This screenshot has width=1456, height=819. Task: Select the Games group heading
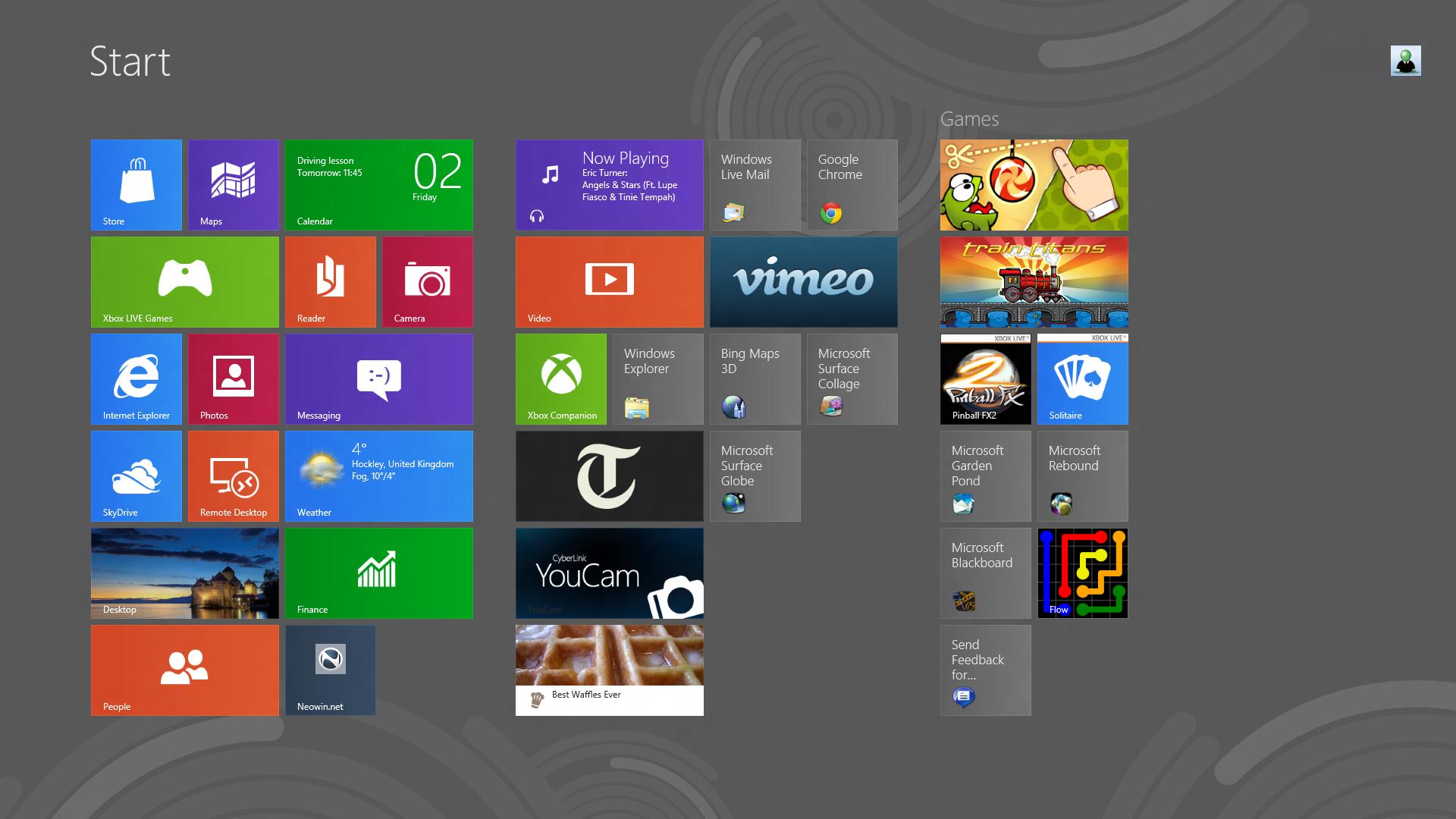971,119
